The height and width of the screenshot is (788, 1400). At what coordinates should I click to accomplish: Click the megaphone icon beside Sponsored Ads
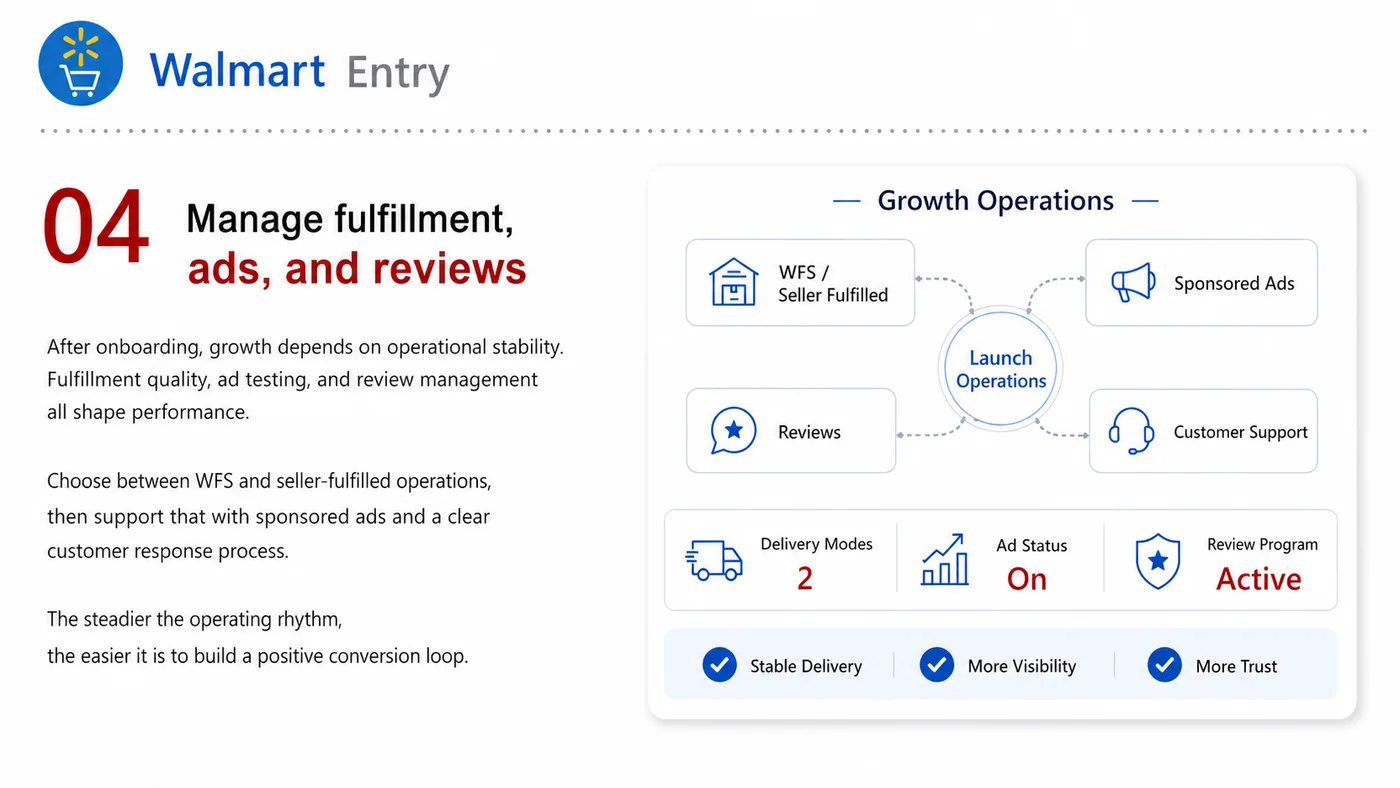[1133, 283]
